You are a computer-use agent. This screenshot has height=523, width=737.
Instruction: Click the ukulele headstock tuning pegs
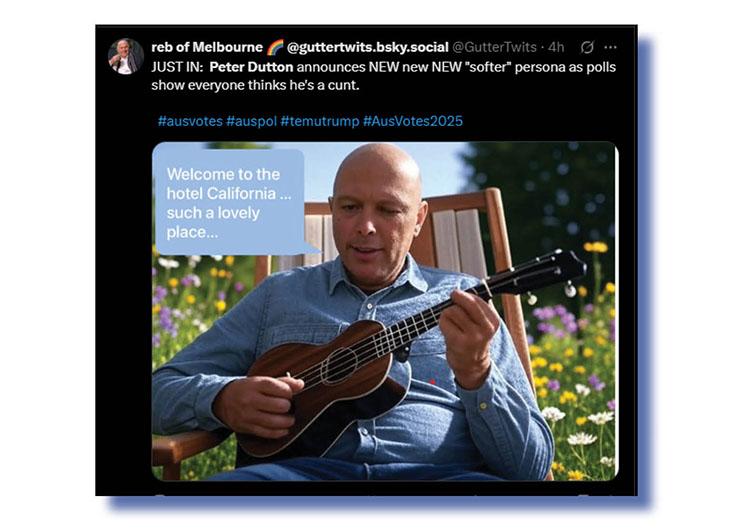555,274
